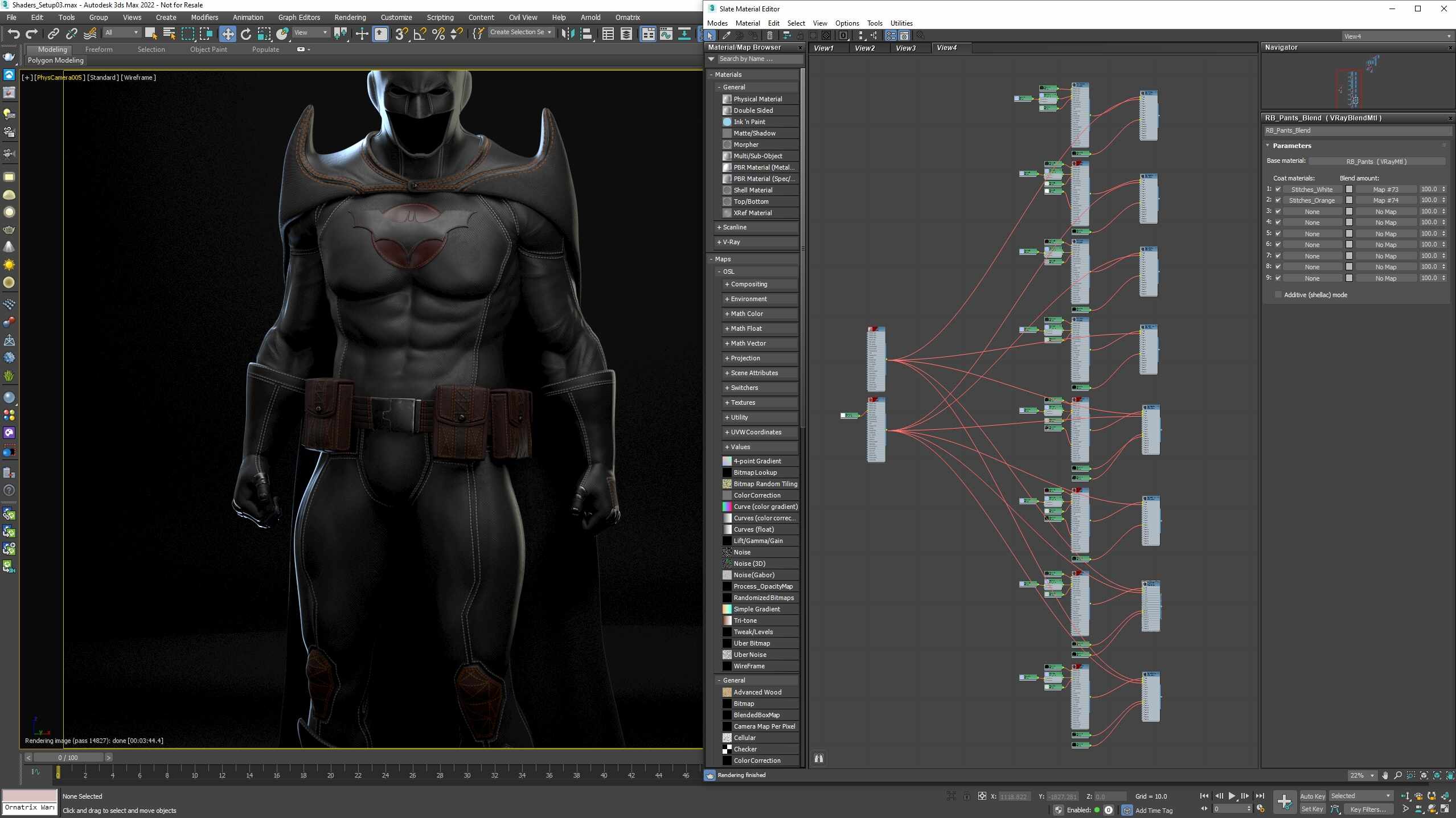Click Search by Name field in browser
This screenshot has width=1456, height=818.
pyautogui.click(x=760, y=59)
